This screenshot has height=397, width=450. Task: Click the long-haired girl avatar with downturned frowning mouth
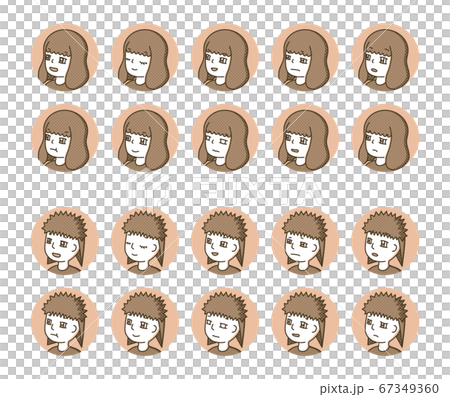point(385,138)
